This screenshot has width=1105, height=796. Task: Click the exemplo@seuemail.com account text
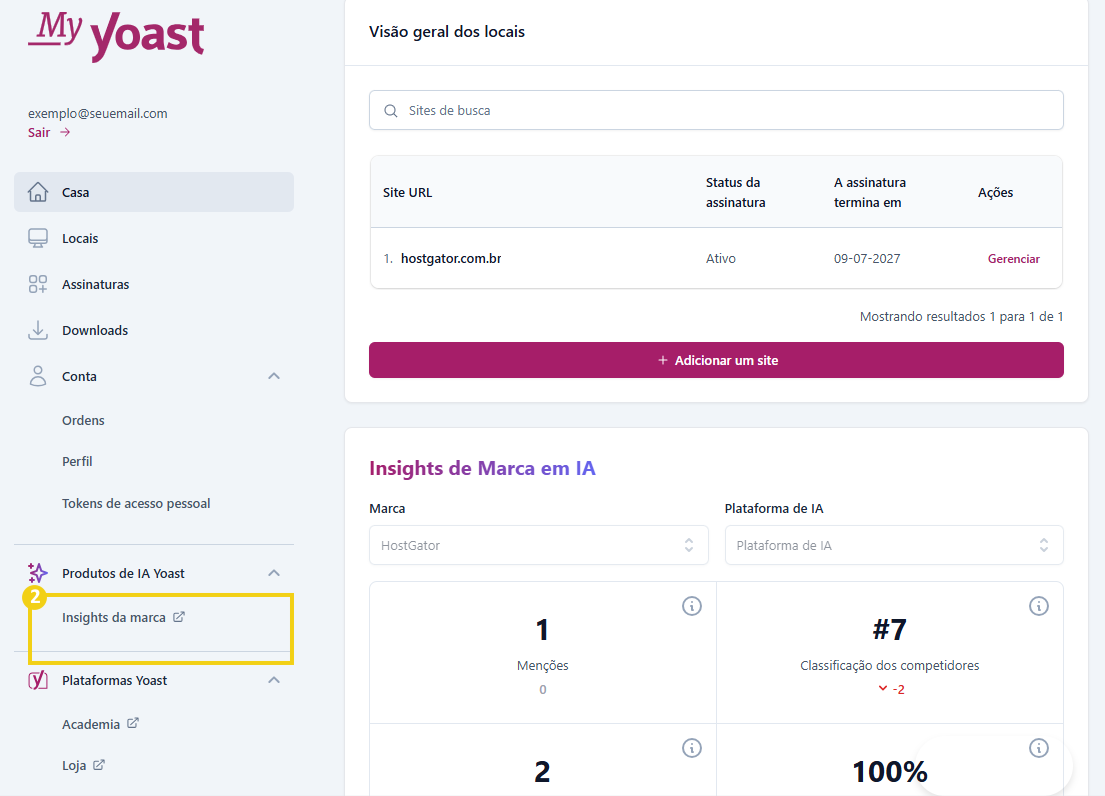coord(98,113)
